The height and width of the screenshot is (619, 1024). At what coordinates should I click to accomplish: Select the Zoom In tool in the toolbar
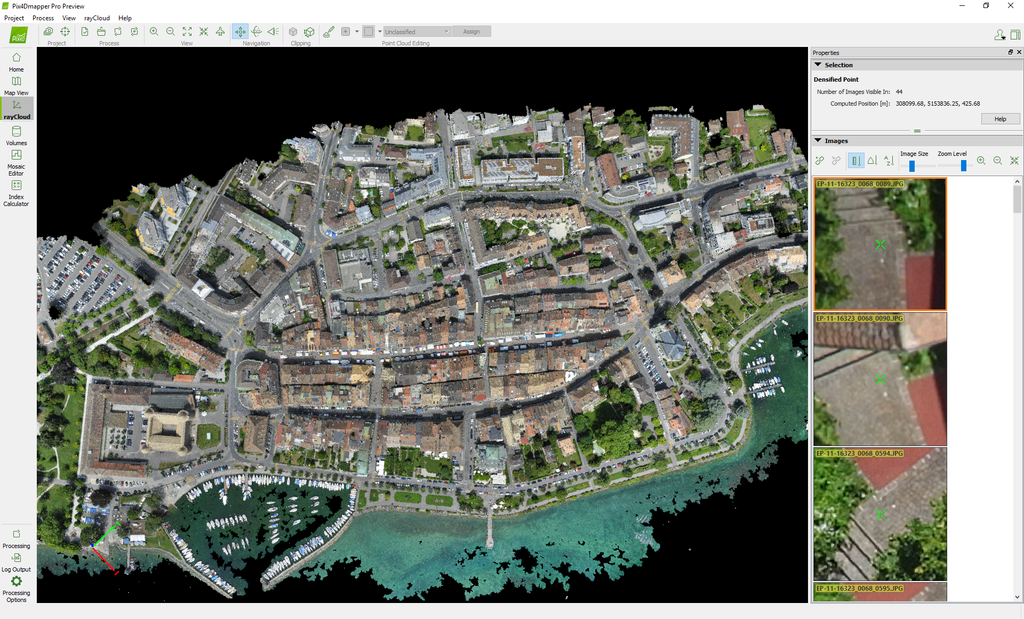[x=153, y=31]
